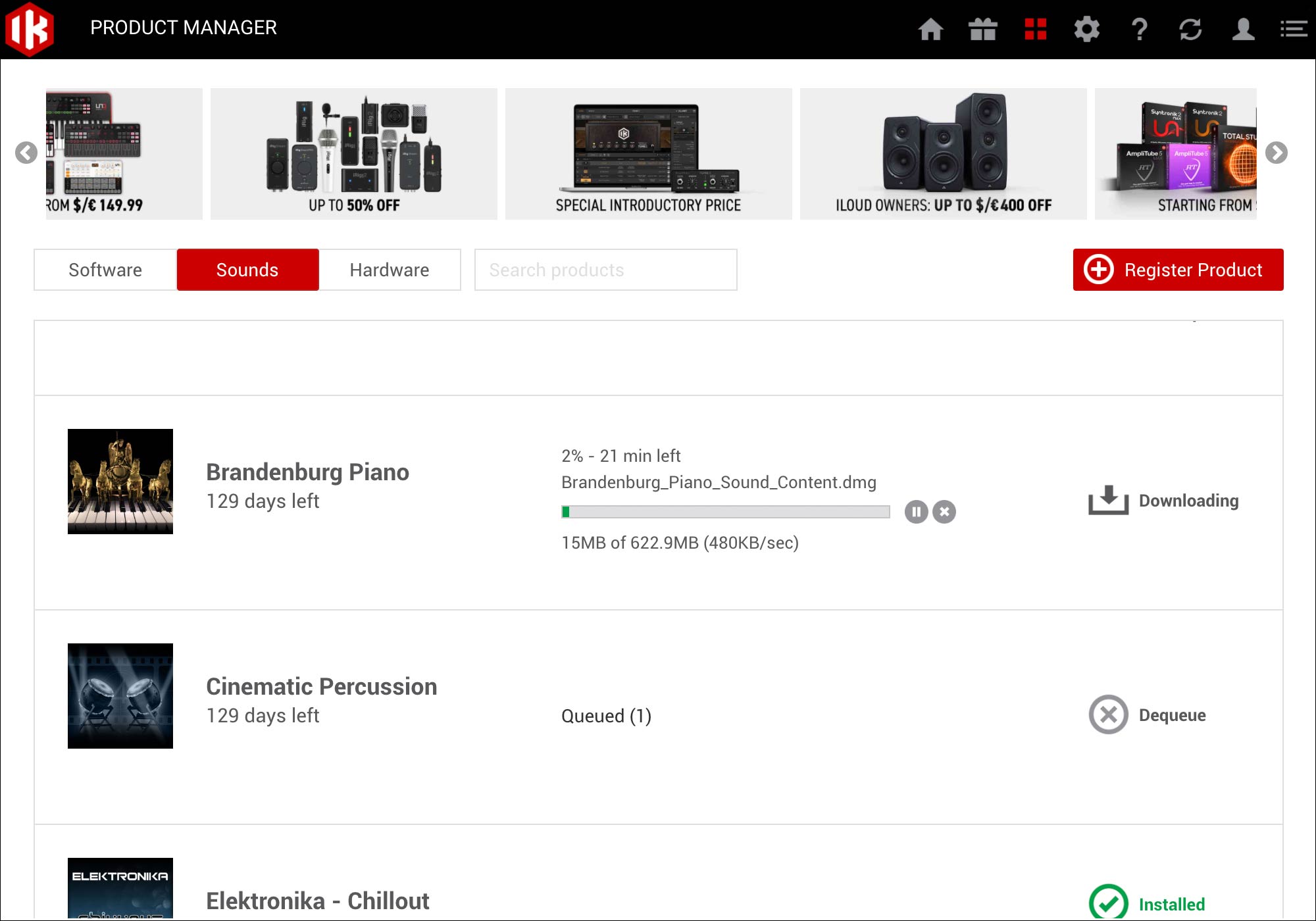
Task: Open the user account icon
Action: pos(1243,29)
